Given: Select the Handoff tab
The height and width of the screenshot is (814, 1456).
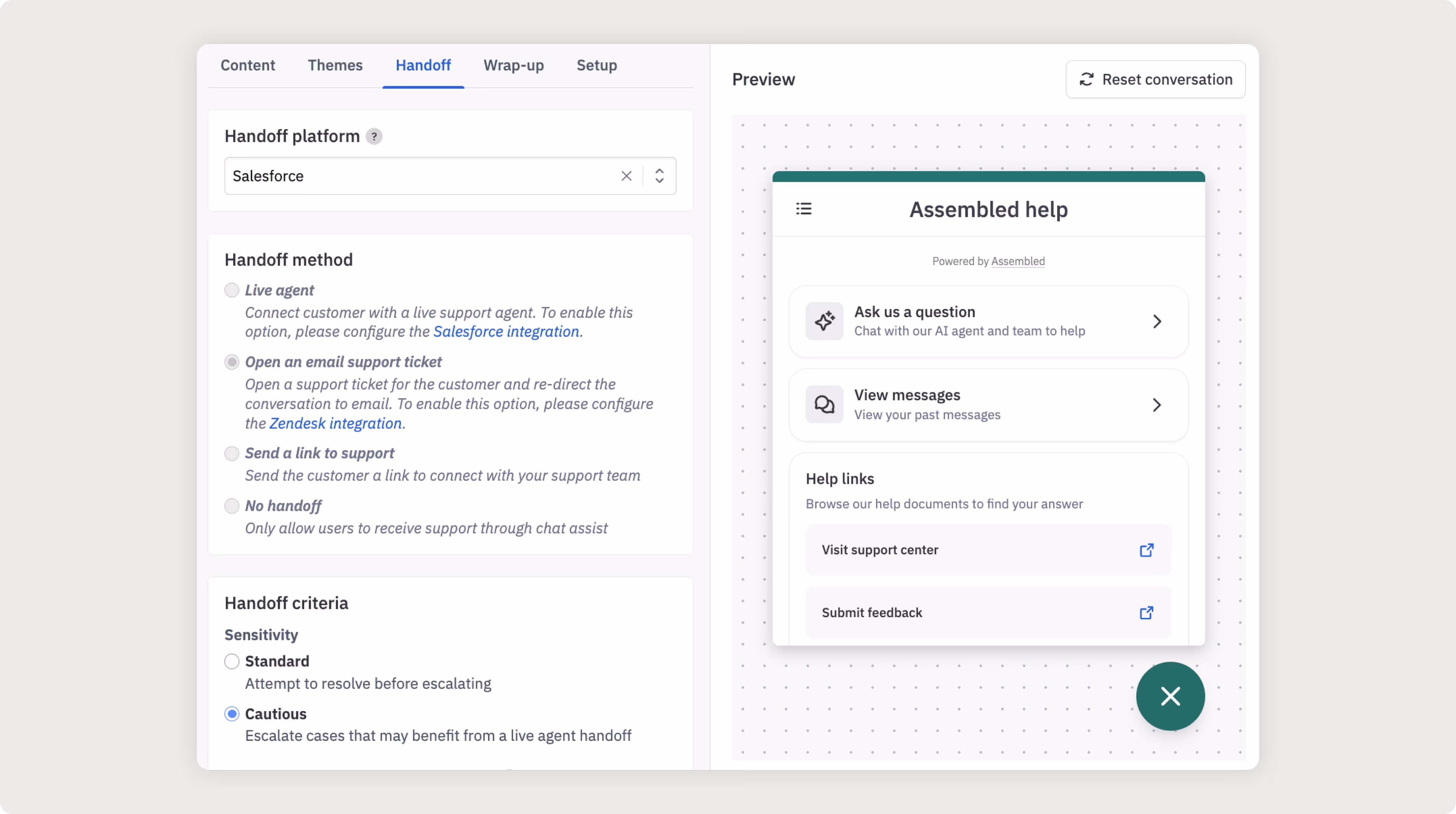Looking at the screenshot, I should coord(423,65).
